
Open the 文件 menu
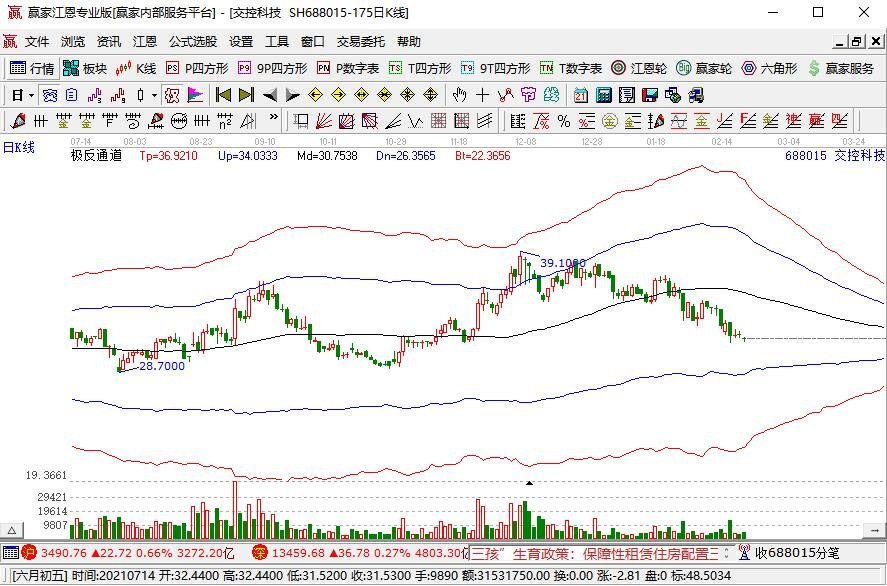click(37, 41)
